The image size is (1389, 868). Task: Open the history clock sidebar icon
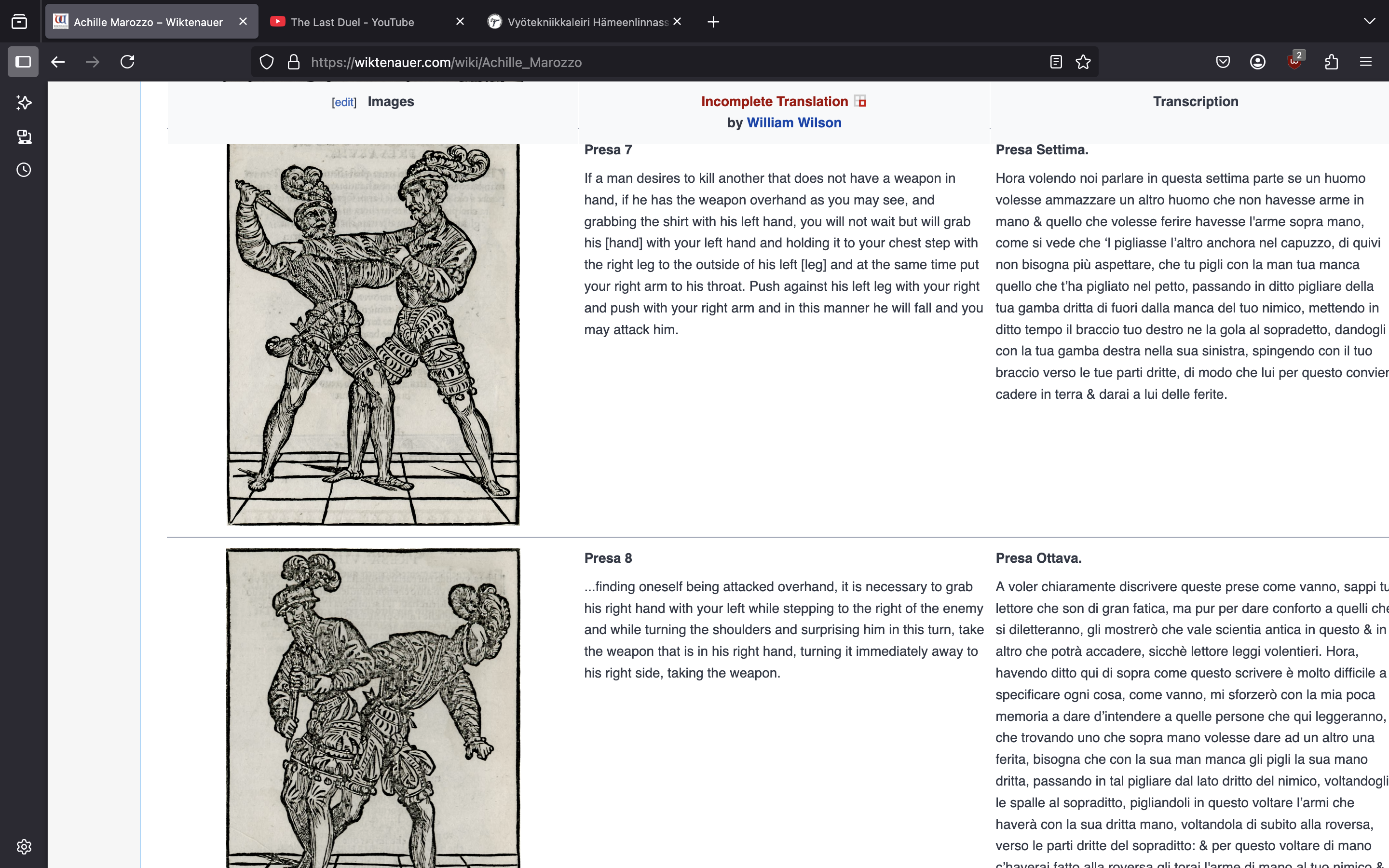coord(24,170)
